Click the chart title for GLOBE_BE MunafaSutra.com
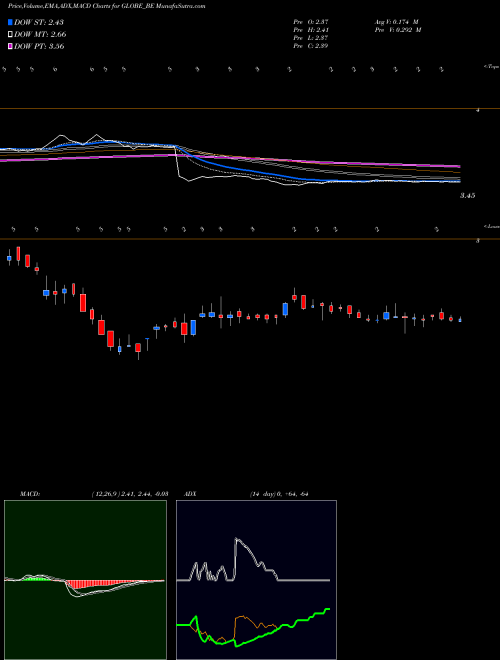Screen dimensions: 500x660 106,6
